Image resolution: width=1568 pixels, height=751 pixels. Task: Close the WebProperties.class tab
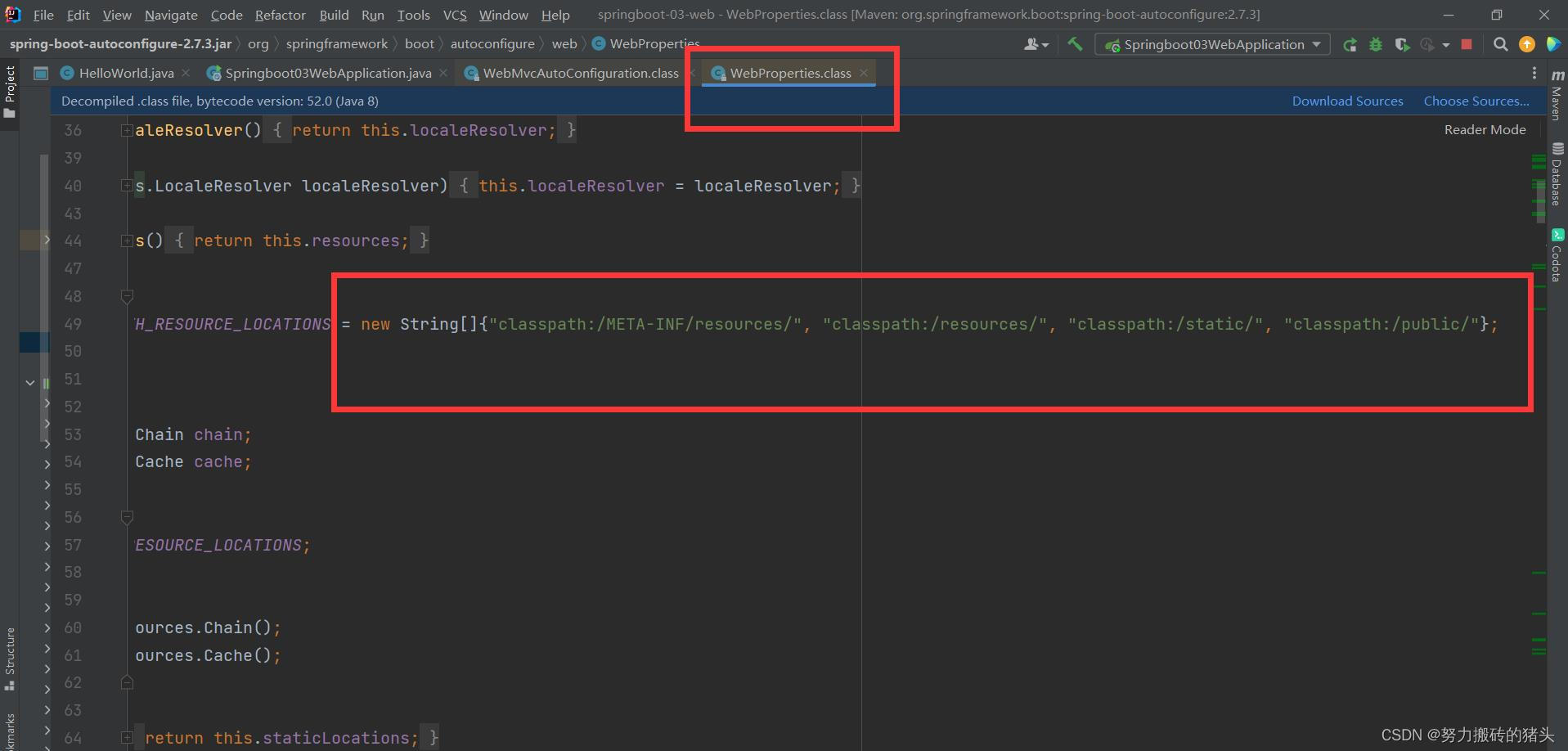tap(864, 73)
